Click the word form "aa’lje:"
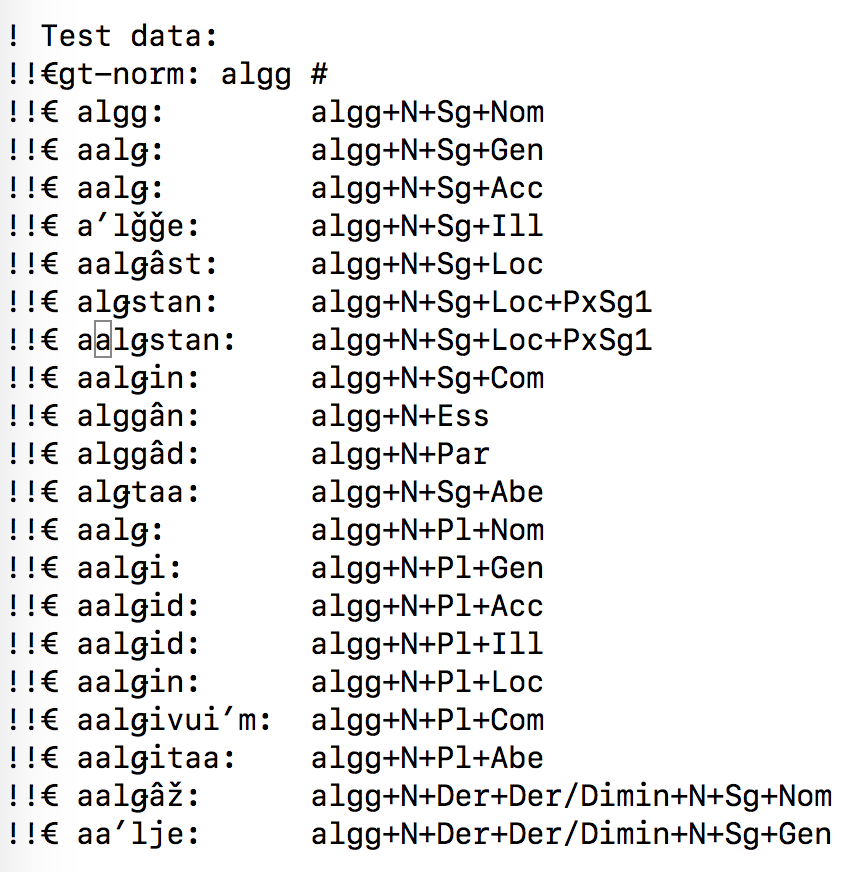This screenshot has width=856, height=872. [x=137, y=834]
